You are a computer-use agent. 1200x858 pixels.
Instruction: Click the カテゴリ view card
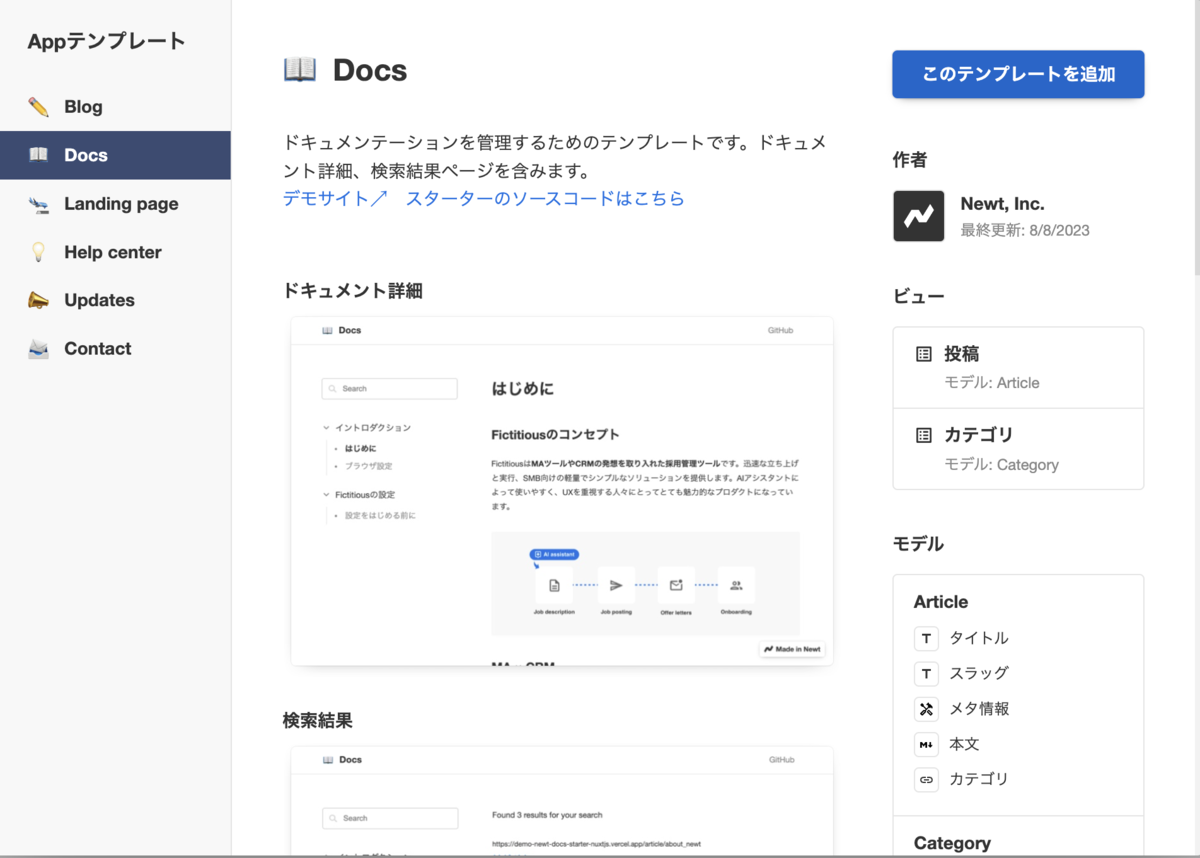[x=1018, y=449]
